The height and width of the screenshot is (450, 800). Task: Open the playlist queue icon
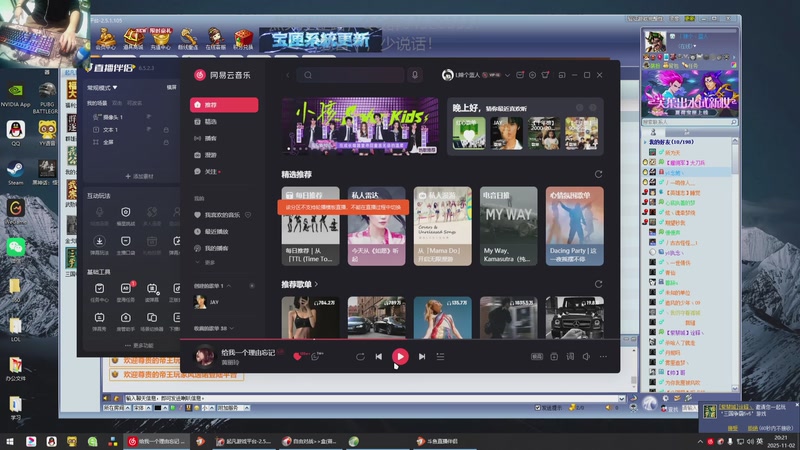(440, 357)
